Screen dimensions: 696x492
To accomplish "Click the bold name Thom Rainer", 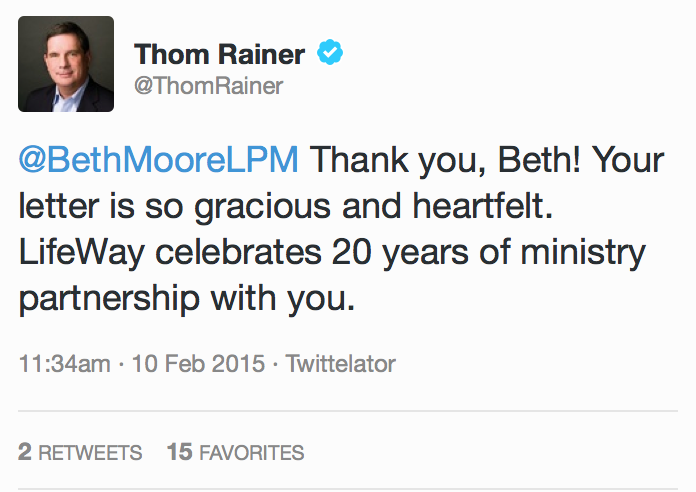I will click(219, 55).
